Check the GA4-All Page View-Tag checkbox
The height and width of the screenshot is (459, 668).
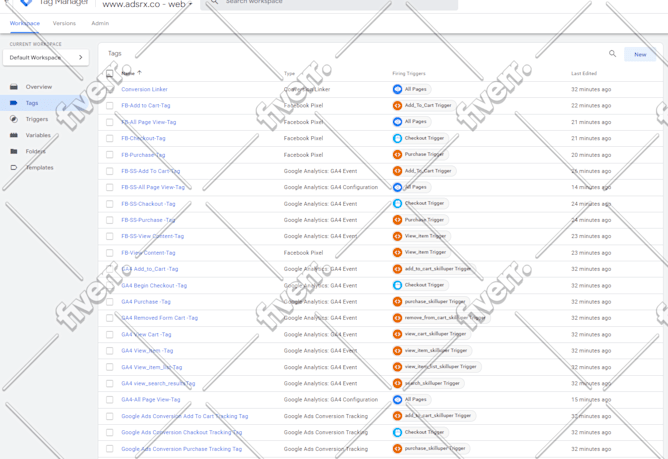point(109,399)
